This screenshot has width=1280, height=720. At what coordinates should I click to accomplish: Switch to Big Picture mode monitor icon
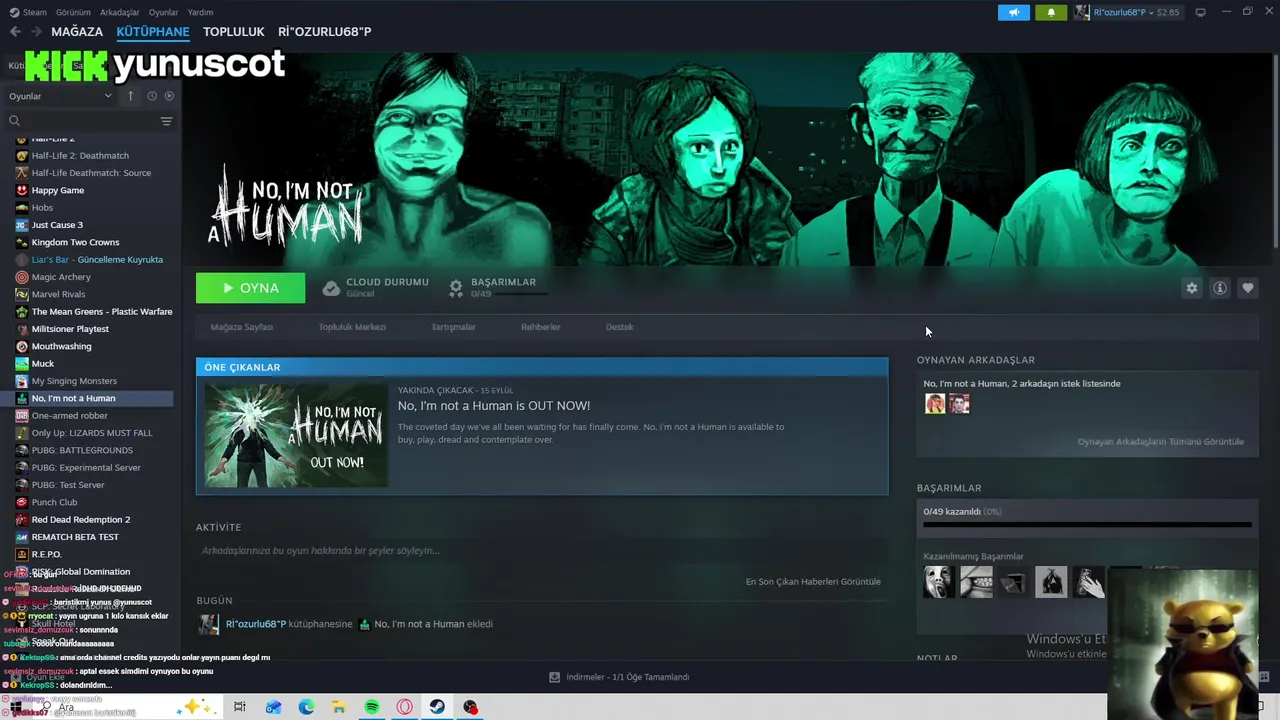(x=1200, y=12)
